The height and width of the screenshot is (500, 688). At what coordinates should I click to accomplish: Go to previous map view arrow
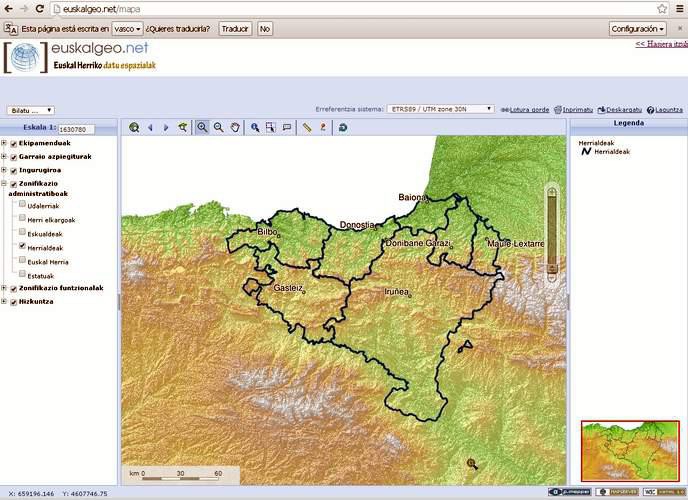[x=150, y=127]
